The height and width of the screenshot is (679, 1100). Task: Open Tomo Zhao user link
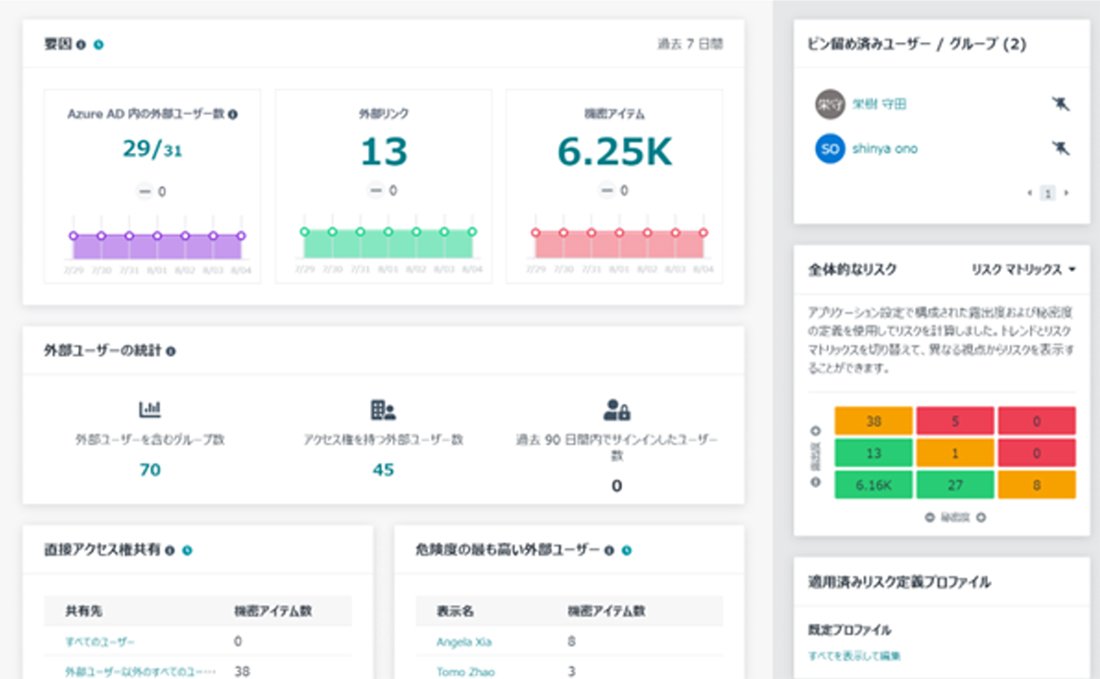[x=465, y=671]
